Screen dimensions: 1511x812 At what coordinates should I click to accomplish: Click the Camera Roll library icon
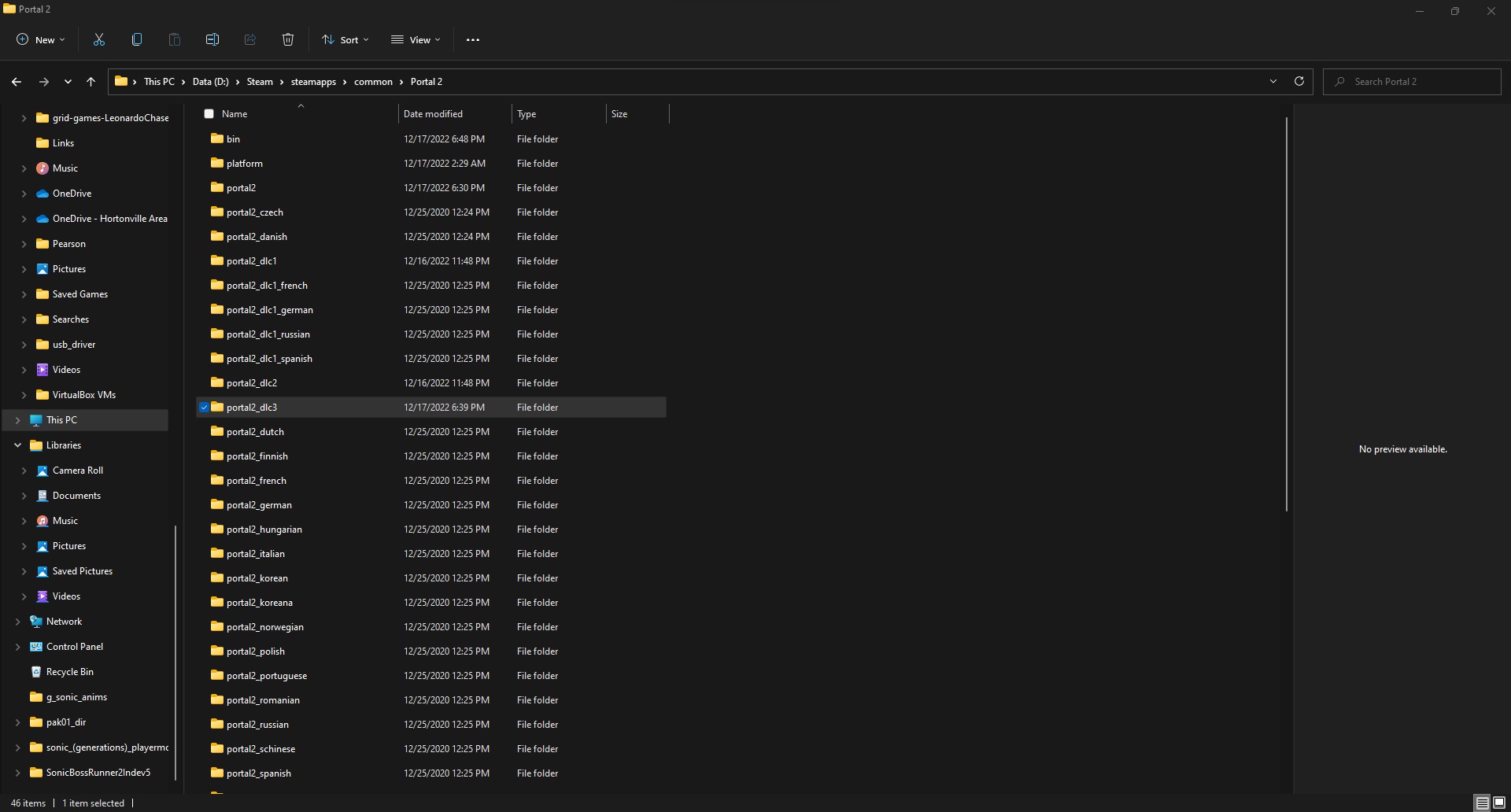42,471
